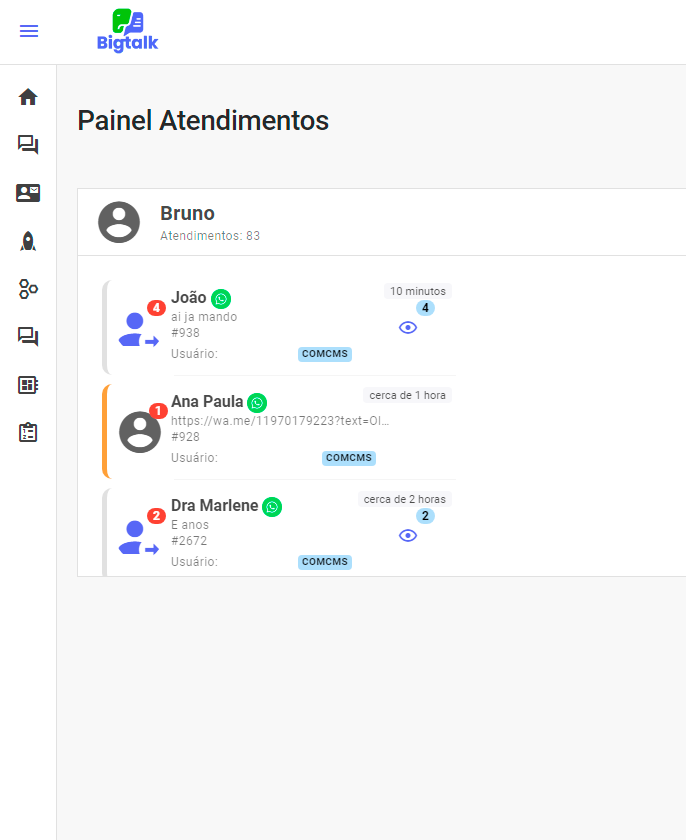The height and width of the screenshot is (840, 686).
Task: Click Bruno's user avatar
Action: [119, 222]
